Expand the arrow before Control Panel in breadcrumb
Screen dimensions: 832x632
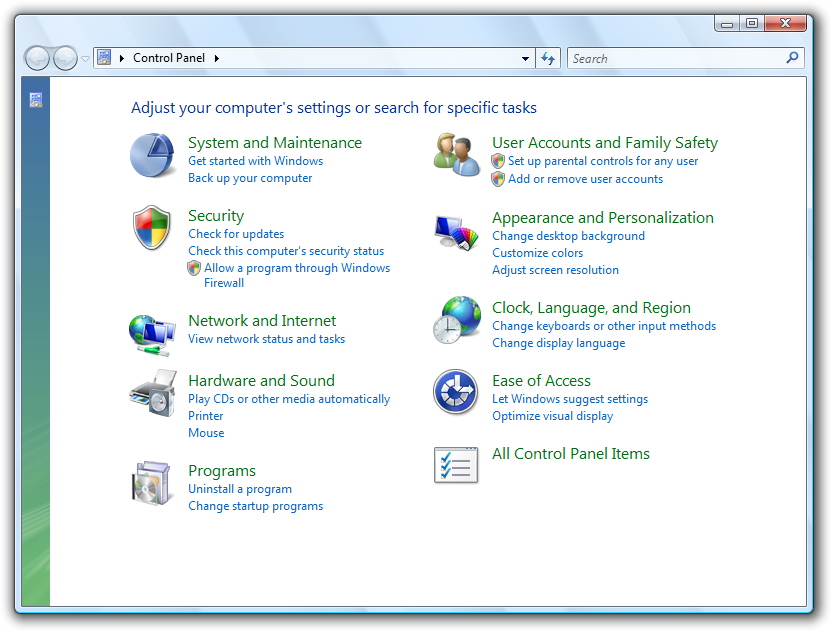tap(122, 58)
